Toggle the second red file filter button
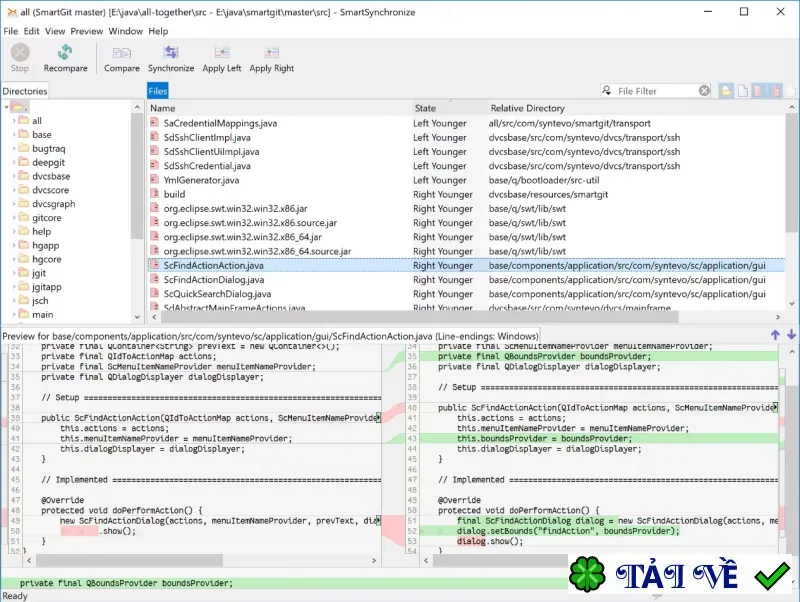The height and width of the screenshot is (602, 800). point(776,91)
